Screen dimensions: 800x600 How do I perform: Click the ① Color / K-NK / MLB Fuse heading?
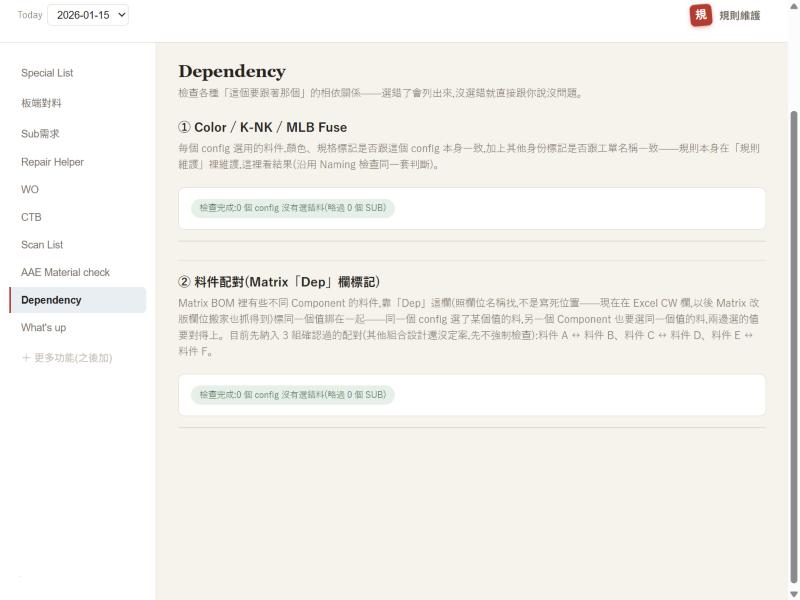[262, 127]
